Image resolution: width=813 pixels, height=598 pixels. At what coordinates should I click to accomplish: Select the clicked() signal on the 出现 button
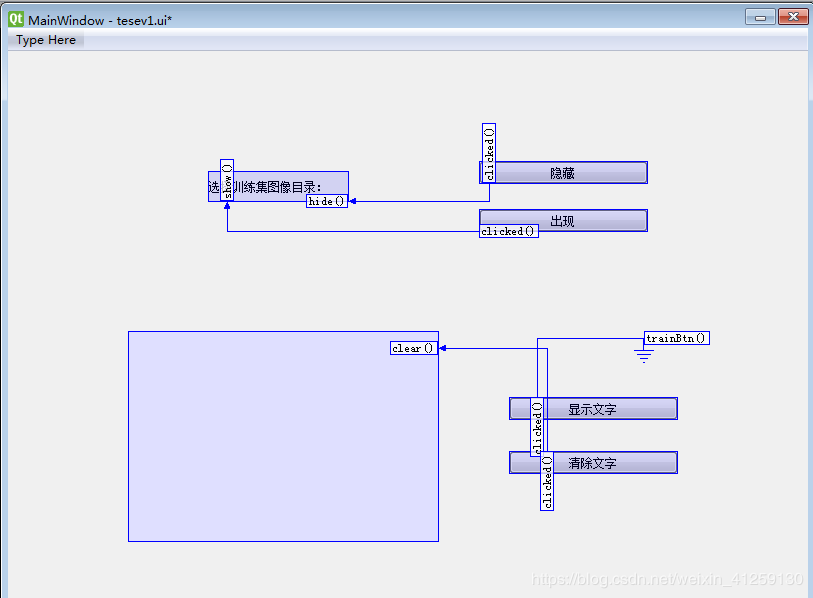click(x=508, y=230)
